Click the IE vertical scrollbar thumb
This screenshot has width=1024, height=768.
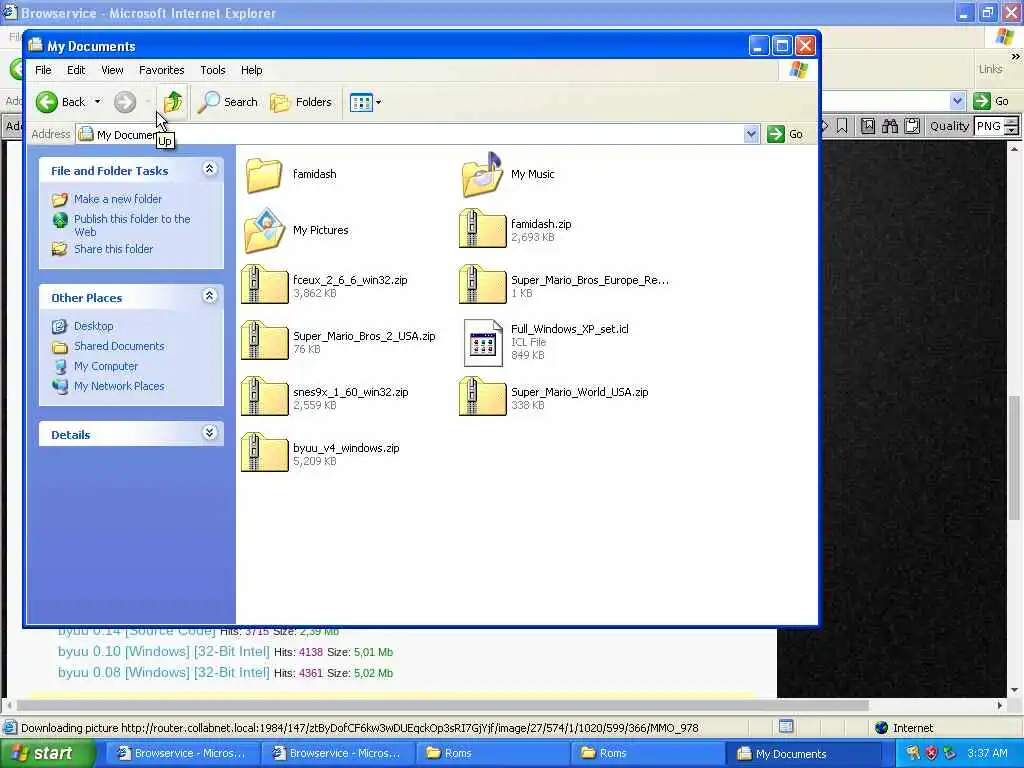click(1014, 457)
